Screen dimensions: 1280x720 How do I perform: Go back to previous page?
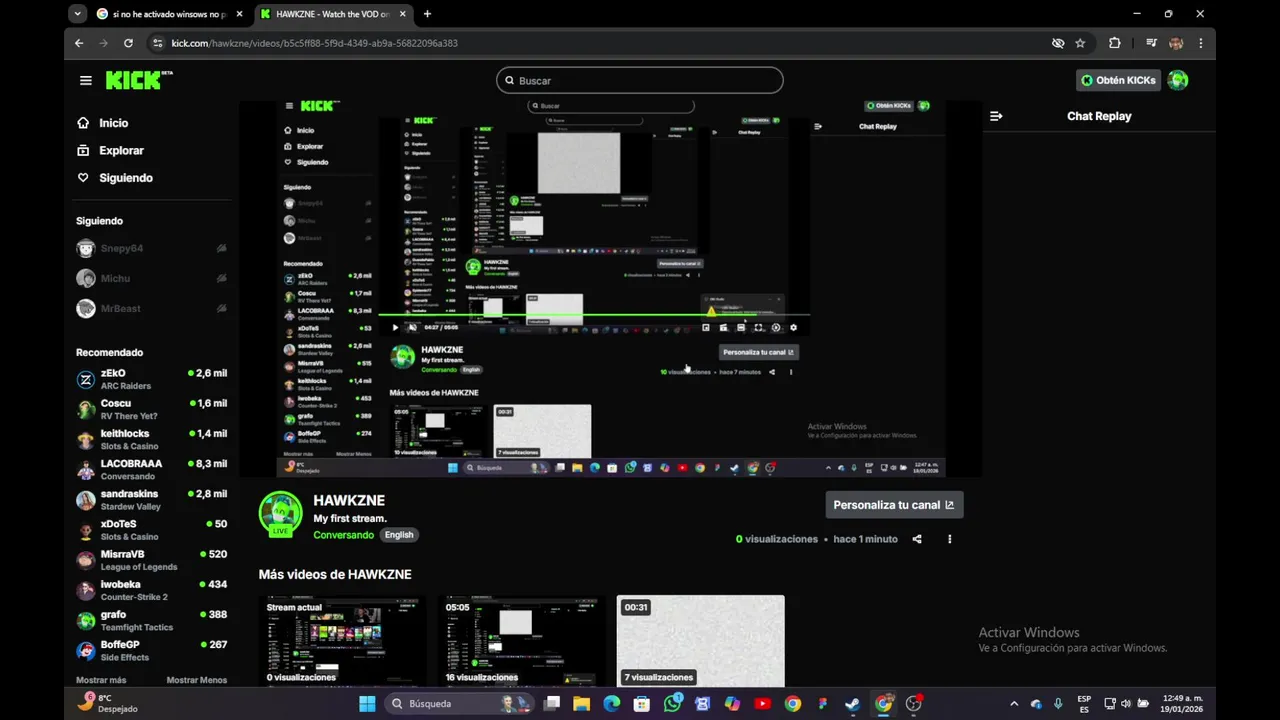(79, 43)
